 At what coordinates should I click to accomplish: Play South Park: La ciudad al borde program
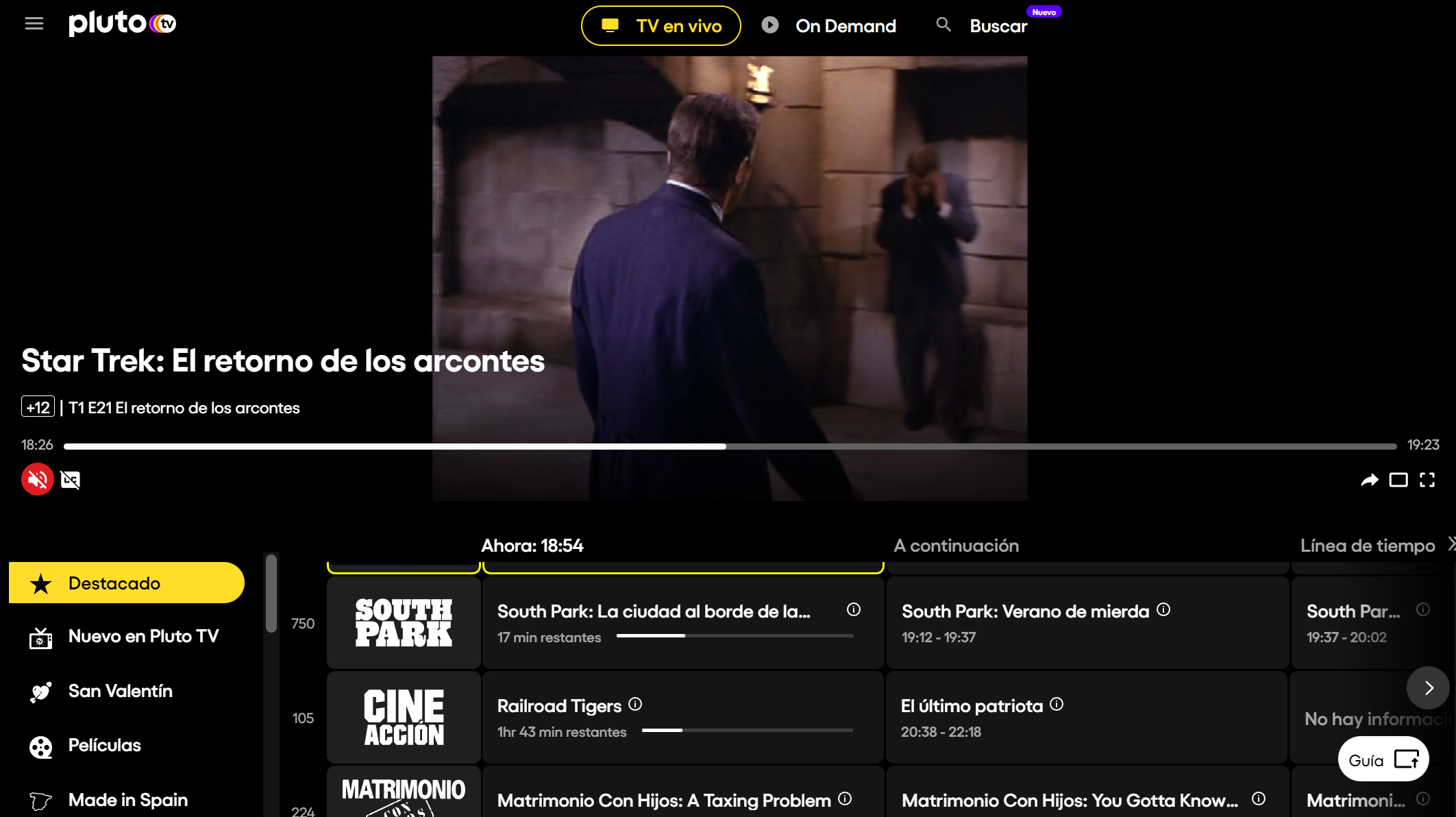(683, 622)
